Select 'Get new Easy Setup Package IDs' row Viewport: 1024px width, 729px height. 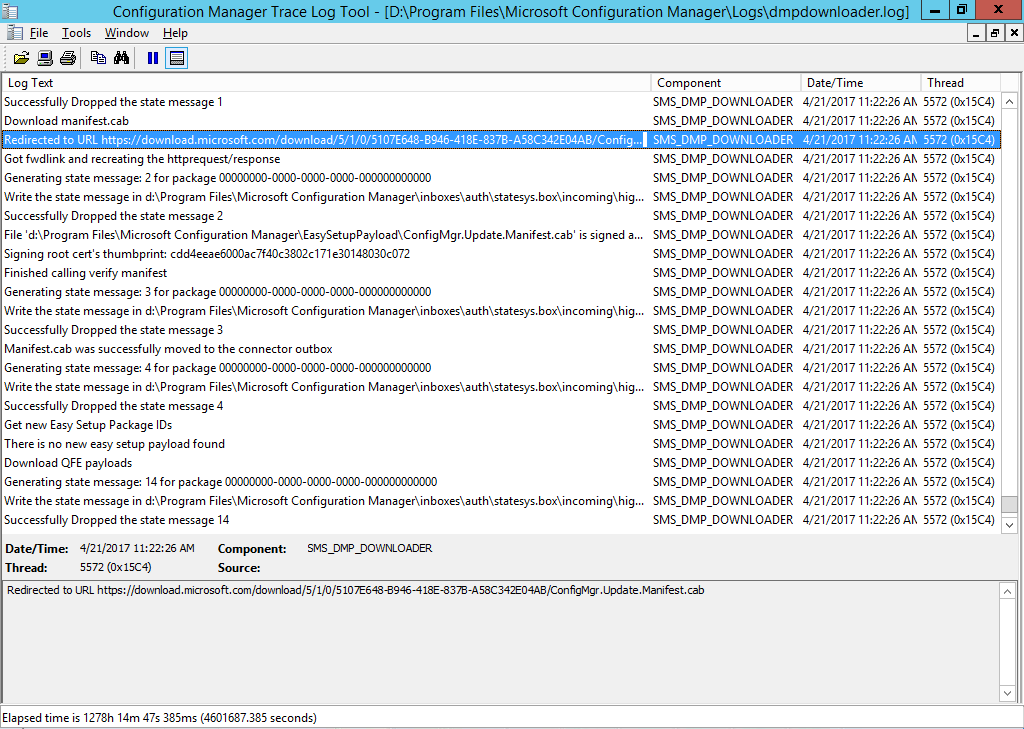click(500, 425)
